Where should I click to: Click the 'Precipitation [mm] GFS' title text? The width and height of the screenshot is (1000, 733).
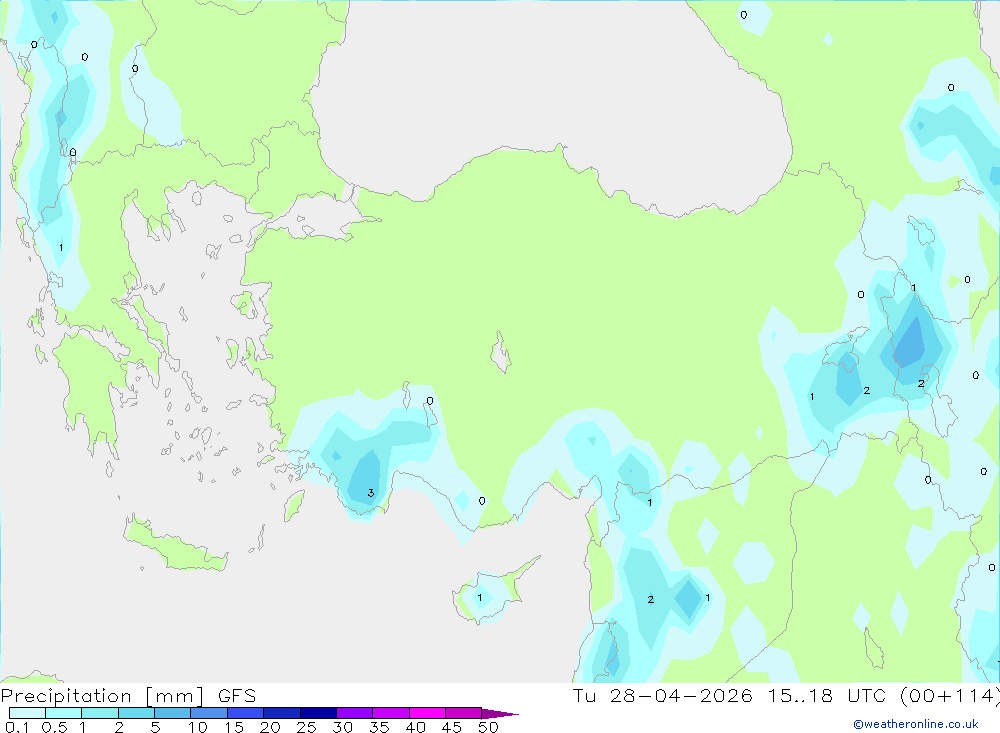128,696
